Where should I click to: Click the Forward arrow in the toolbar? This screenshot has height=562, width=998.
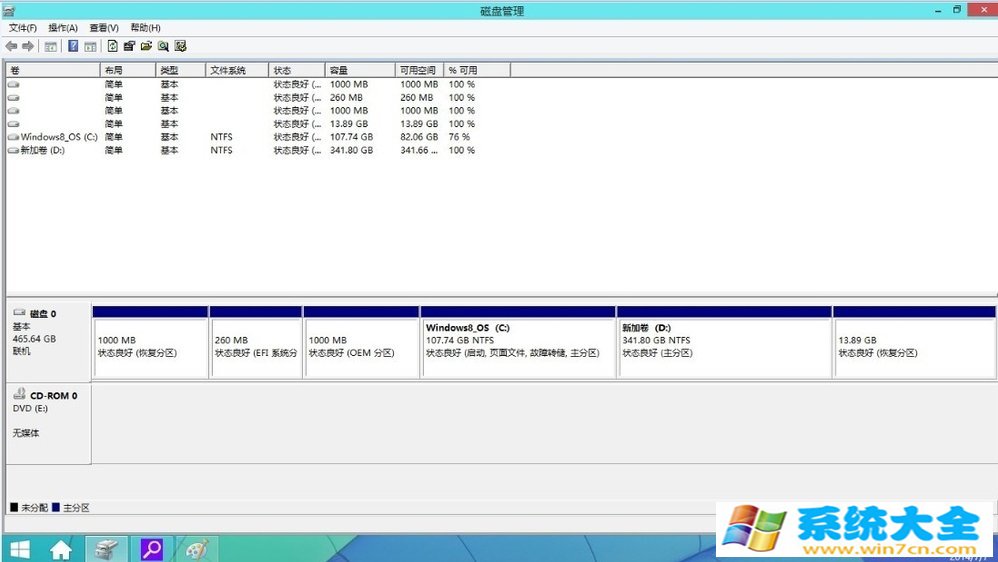tap(28, 46)
